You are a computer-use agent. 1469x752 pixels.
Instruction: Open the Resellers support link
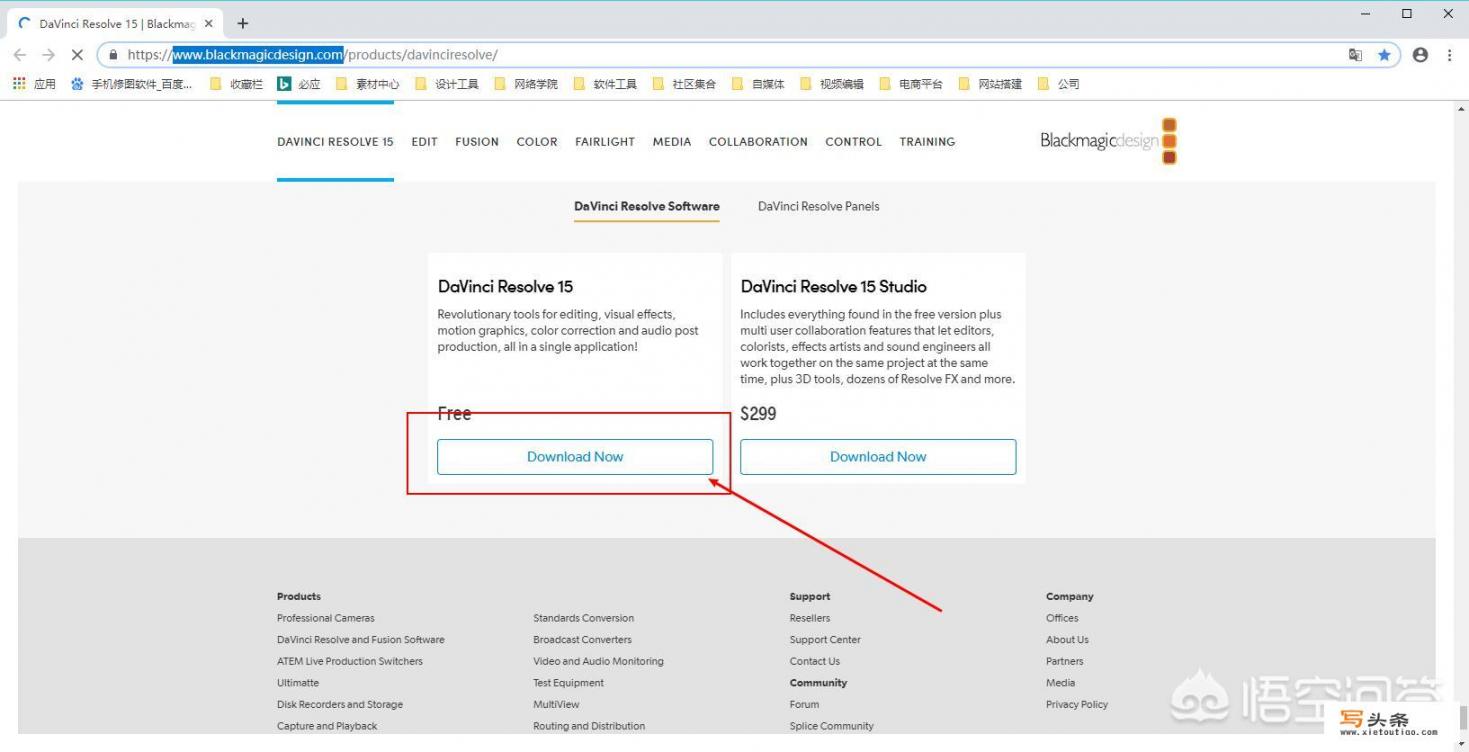(810, 618)
